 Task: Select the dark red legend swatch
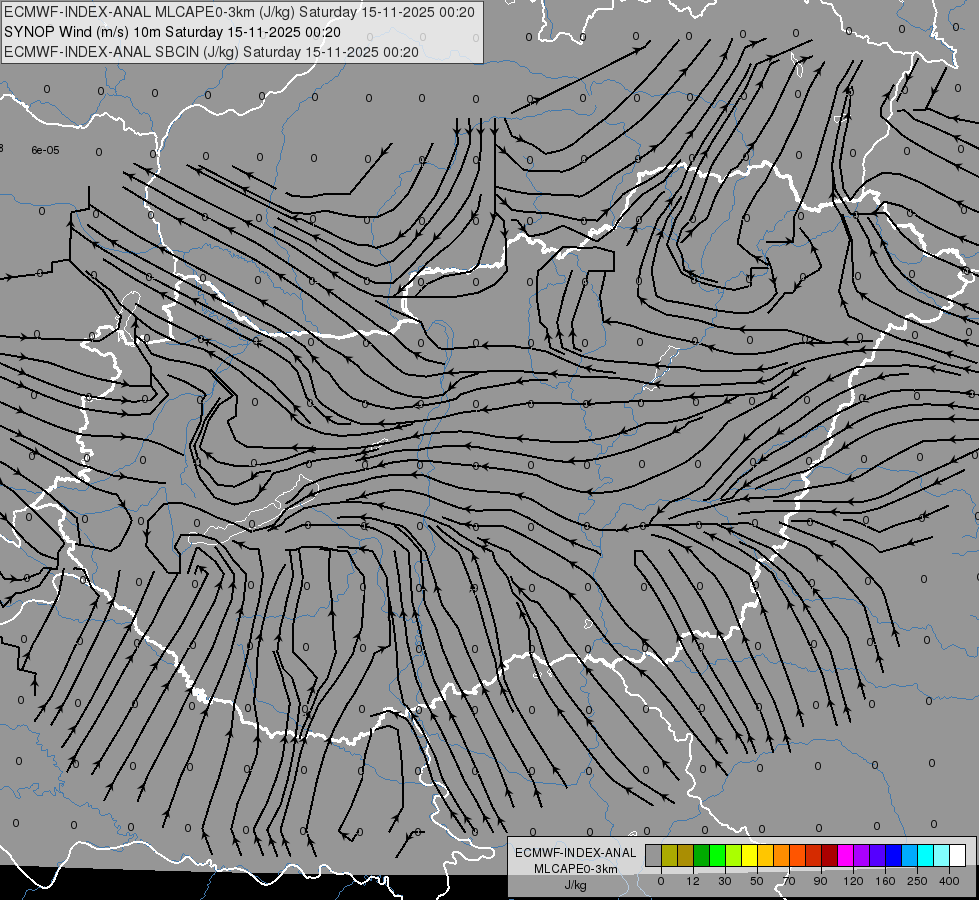(x=829, y=855)
